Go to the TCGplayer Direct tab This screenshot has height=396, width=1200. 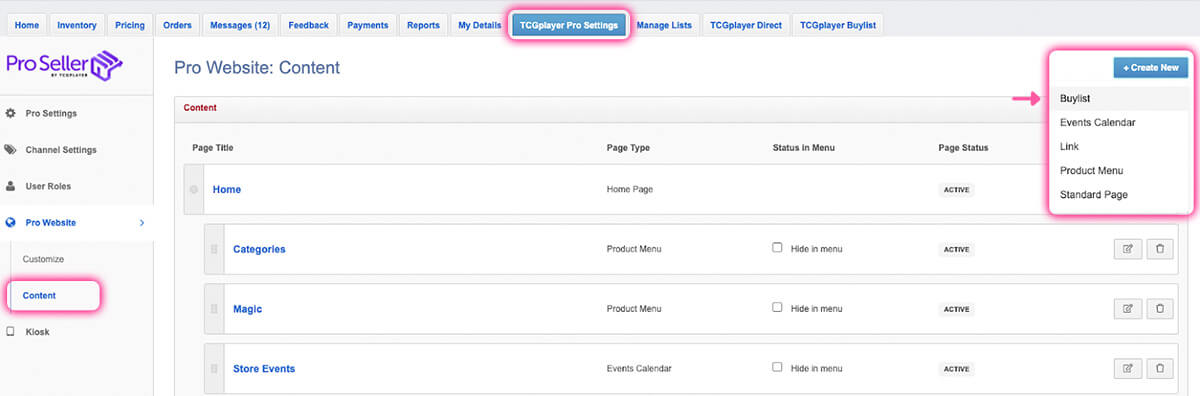tap(746, 25)
